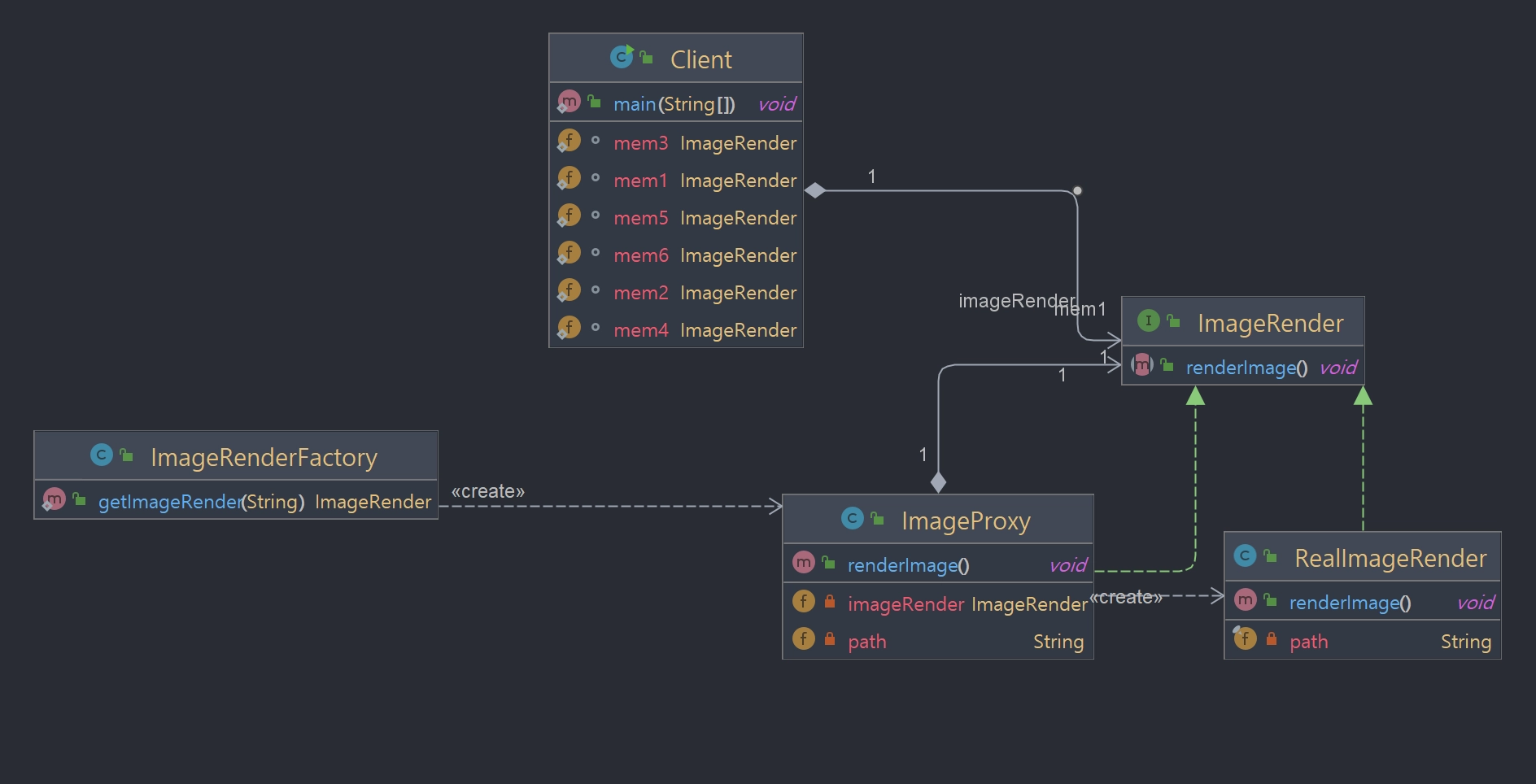Click the diamond connector above ImageProxy
Image resolution: width=1536 pixels, height=784 pixels.
(x=938, y=482)
